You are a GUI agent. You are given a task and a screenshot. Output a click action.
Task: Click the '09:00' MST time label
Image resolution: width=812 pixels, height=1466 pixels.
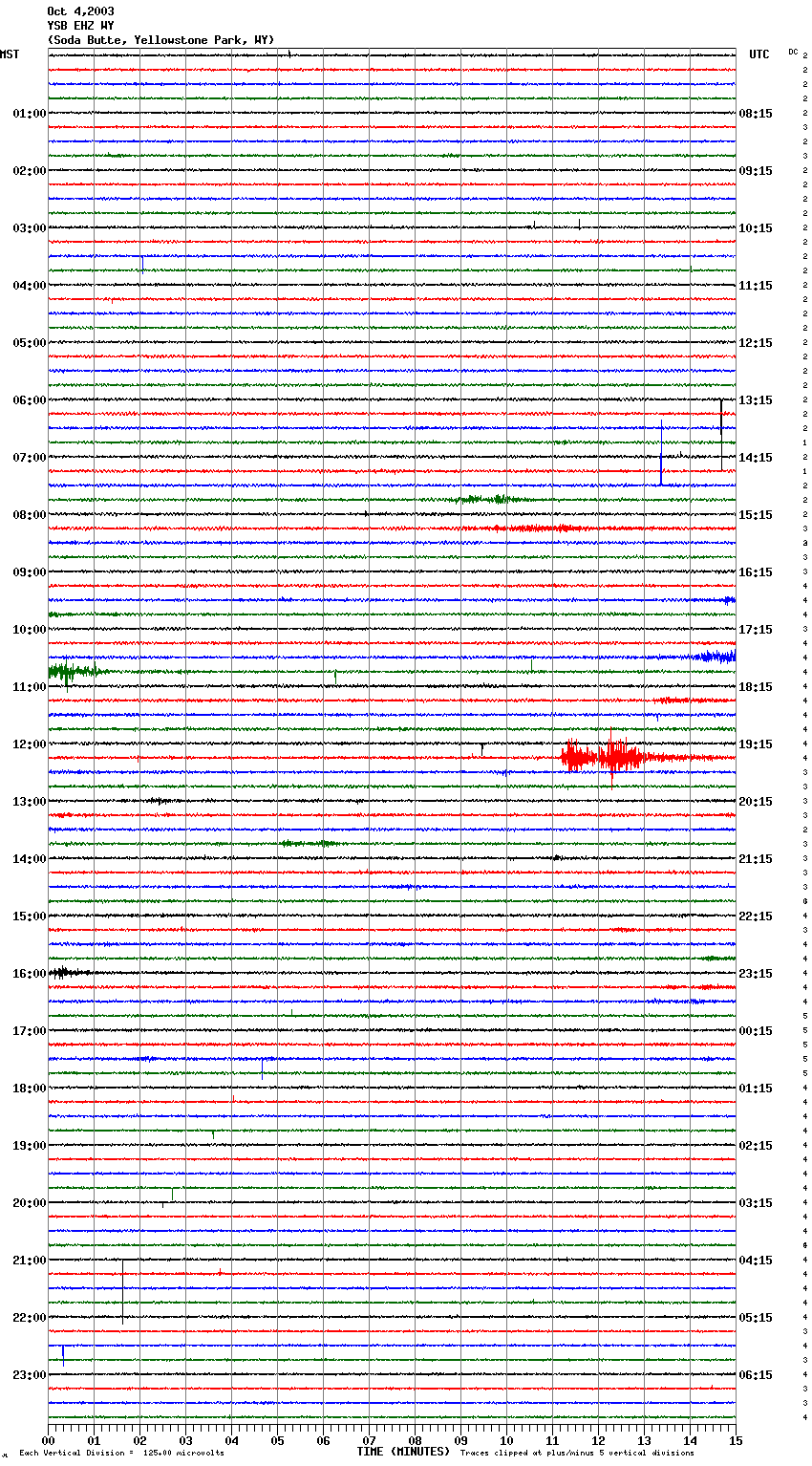(30, 572)
